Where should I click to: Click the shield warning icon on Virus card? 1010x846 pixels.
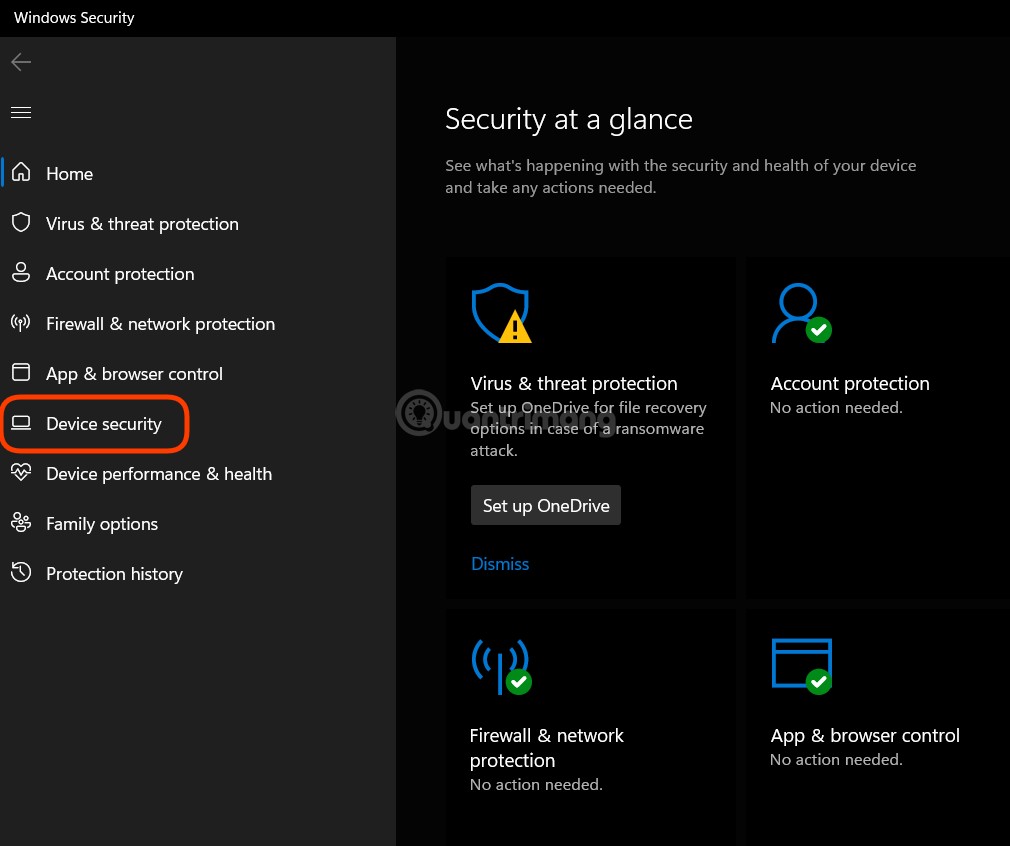(x=501, y=313)
